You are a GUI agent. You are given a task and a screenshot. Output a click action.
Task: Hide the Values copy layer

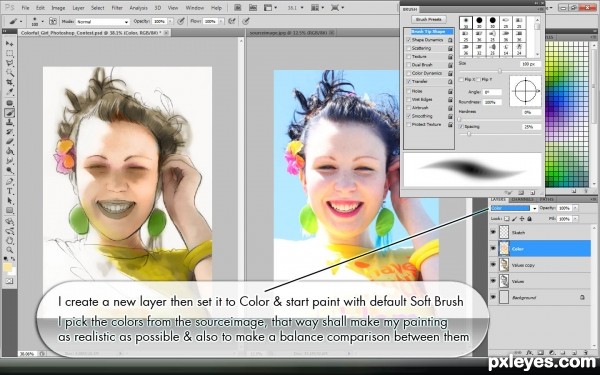click(x=493, y=265)
